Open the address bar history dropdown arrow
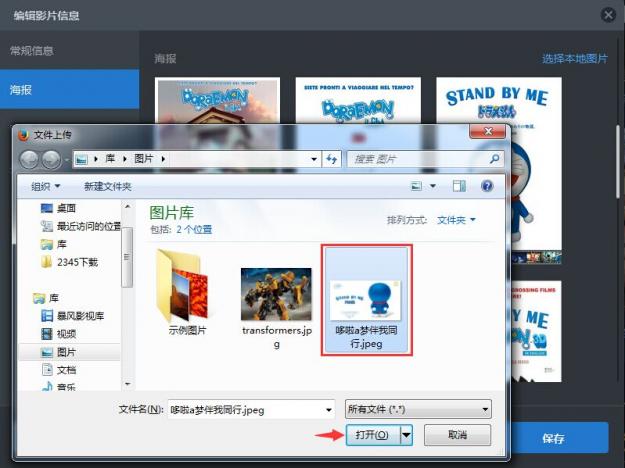625x468 pixels. point(314,159)
